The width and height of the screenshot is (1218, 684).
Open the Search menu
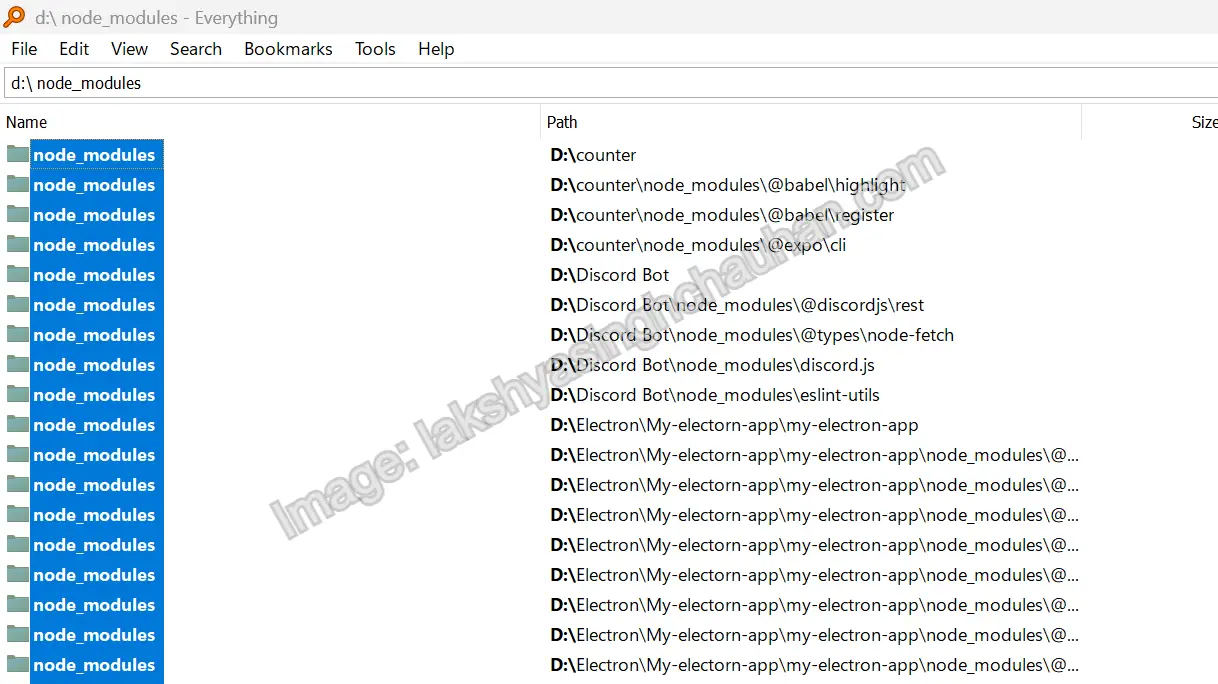196,49
